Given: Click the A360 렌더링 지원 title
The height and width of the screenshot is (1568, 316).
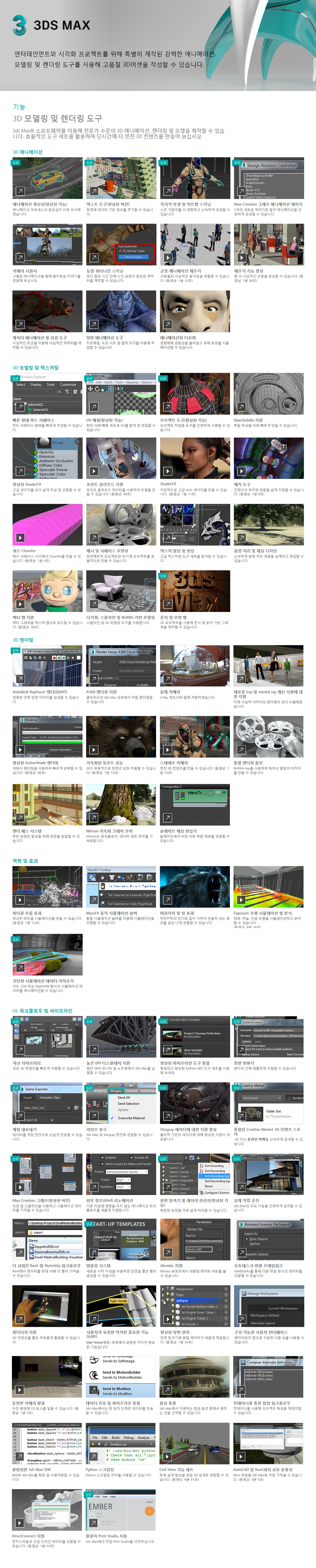Looking at the screenshot, I should coord(101,692).
